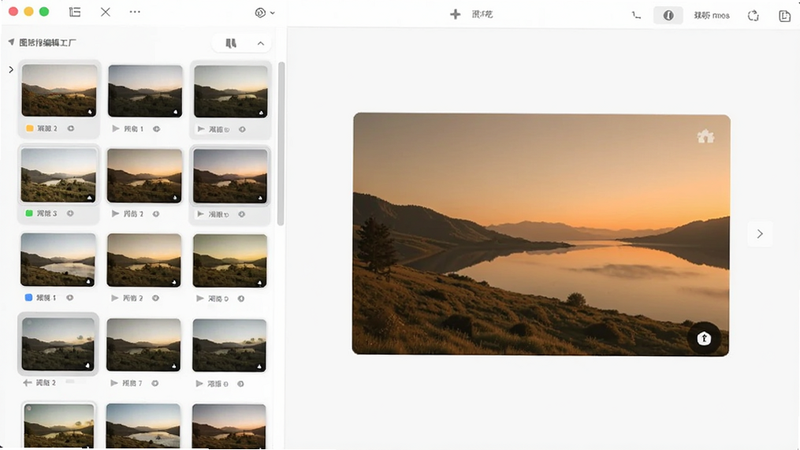
Task: Click the export document icon at far top-right
Action: (784, 16)
